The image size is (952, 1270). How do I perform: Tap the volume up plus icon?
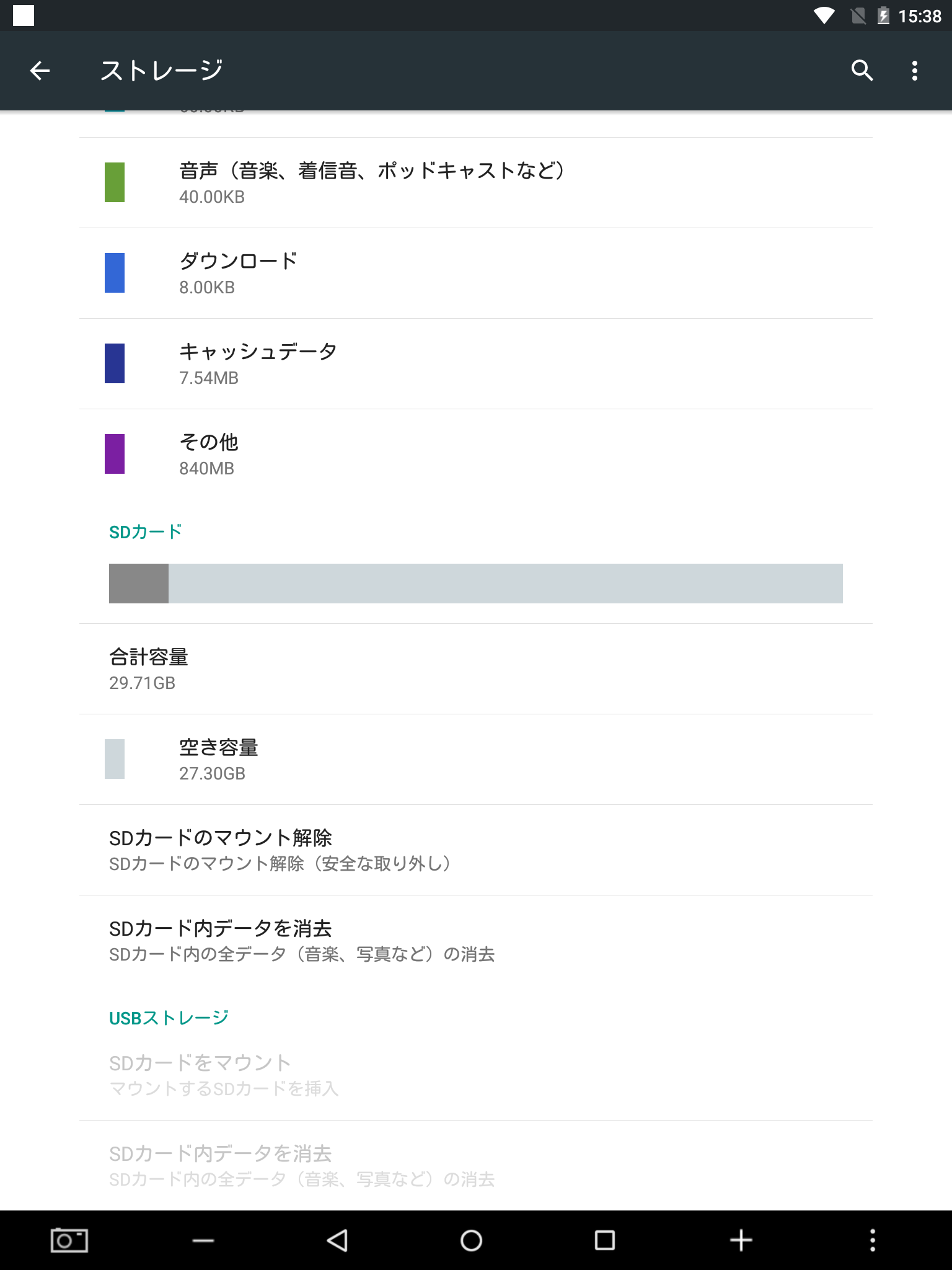(x=741, y=1240)
